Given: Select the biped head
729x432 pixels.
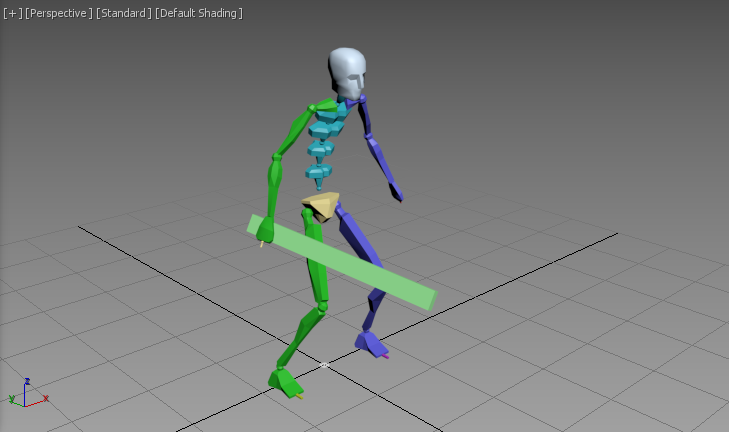Looking at the screenshot, I should [x=347, y=73].
